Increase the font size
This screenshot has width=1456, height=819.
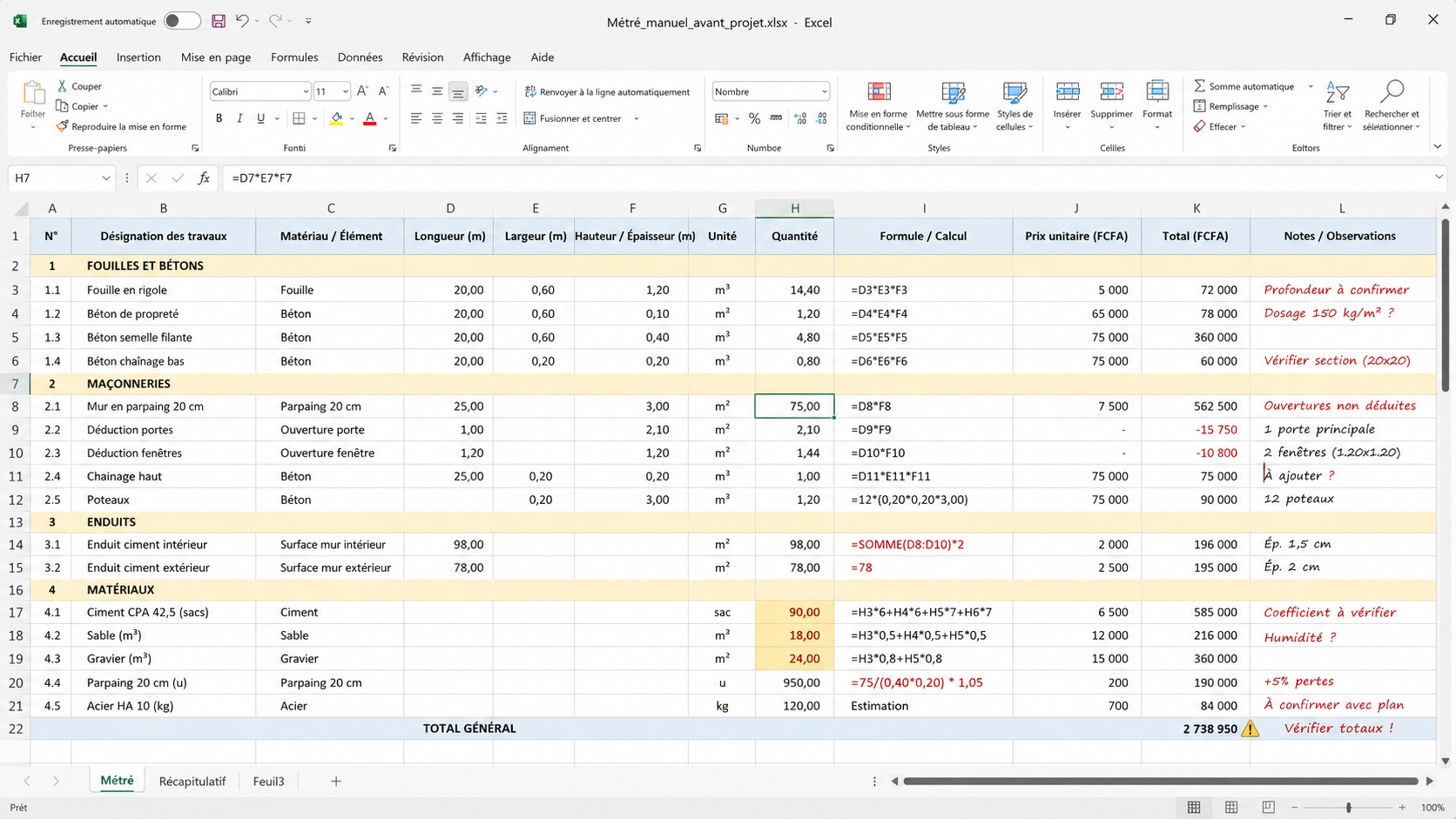point(362,91)
